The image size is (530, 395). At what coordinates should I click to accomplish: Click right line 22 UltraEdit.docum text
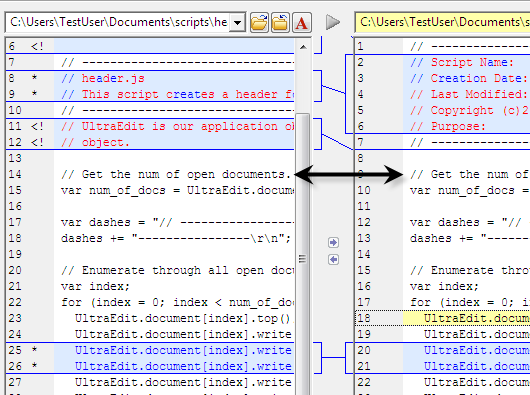click(477, 382)
